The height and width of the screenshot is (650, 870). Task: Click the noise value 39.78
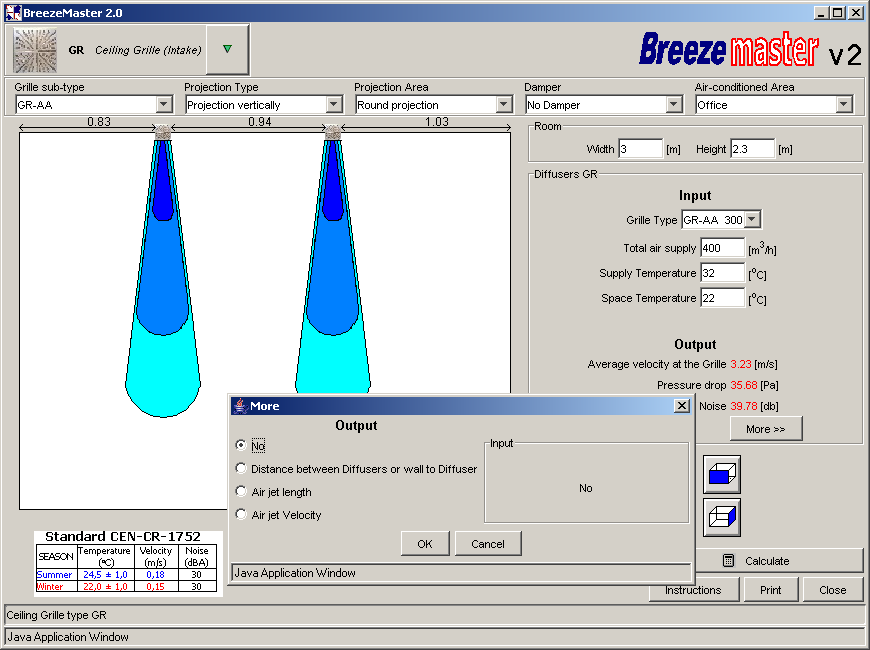[743, 406]
